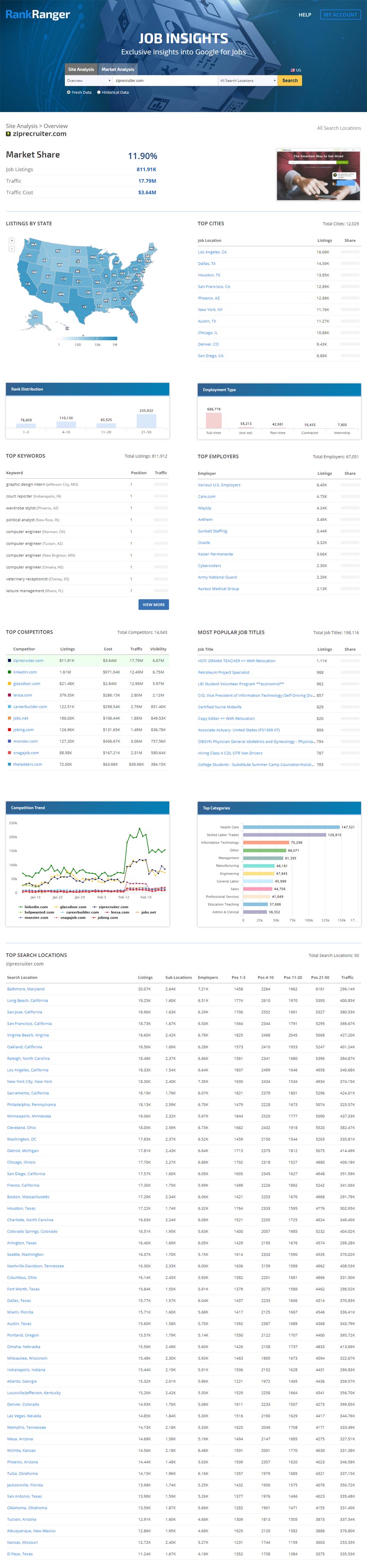The width and height of the screenshot is (367, 1568).
Task: Click the ziprecruiter website preview thumbnail
Action: click(318, 175)
